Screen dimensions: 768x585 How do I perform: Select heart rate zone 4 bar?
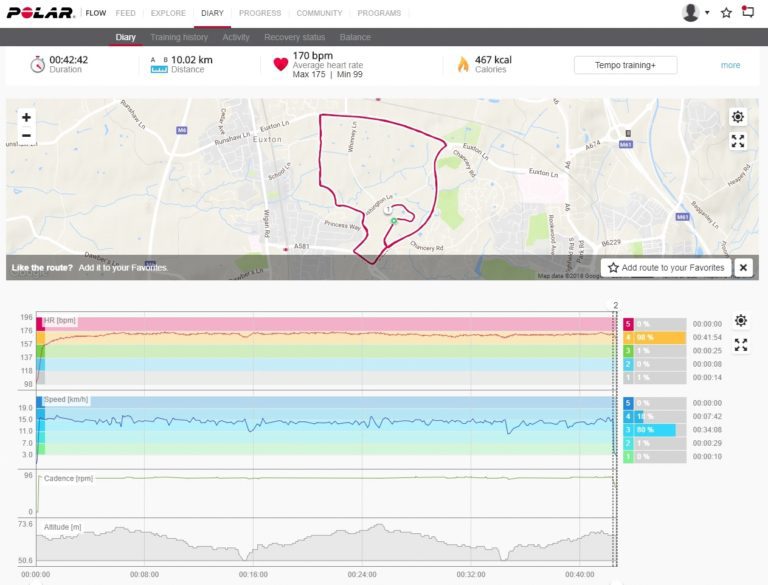point(655,338)
